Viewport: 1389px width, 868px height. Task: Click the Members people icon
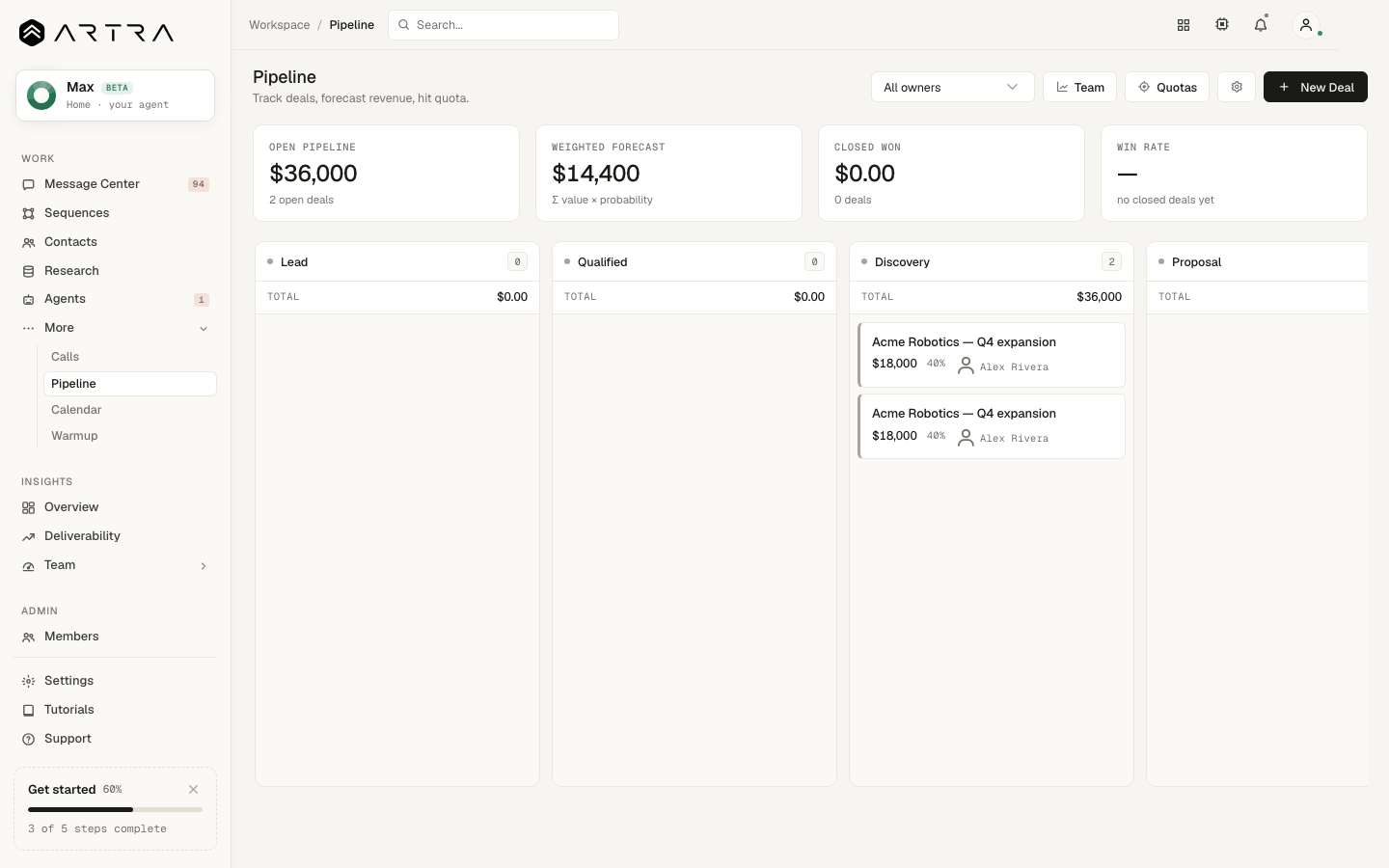pyautogui.click(x=28, y=637)
